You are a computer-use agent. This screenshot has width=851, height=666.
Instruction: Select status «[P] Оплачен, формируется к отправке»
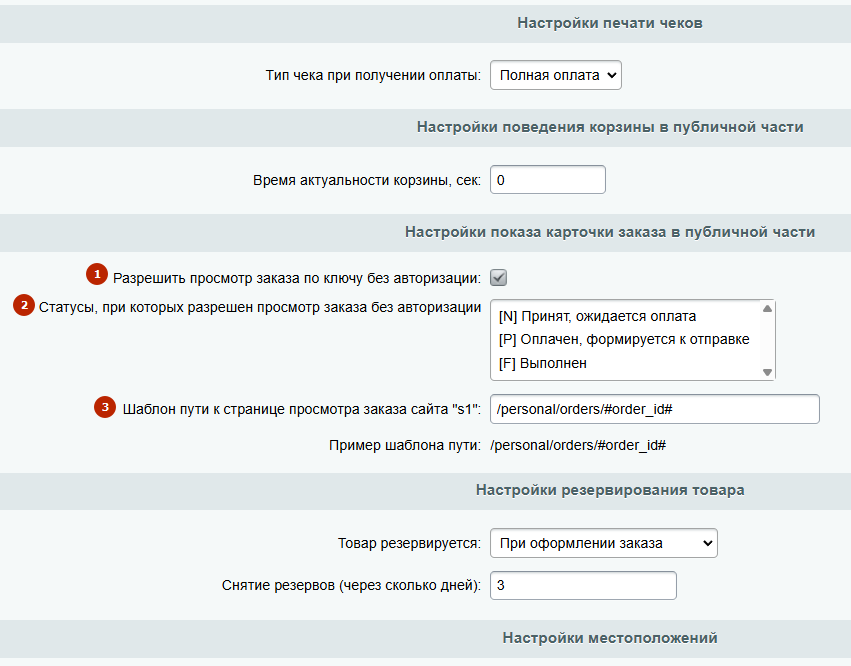624,339
